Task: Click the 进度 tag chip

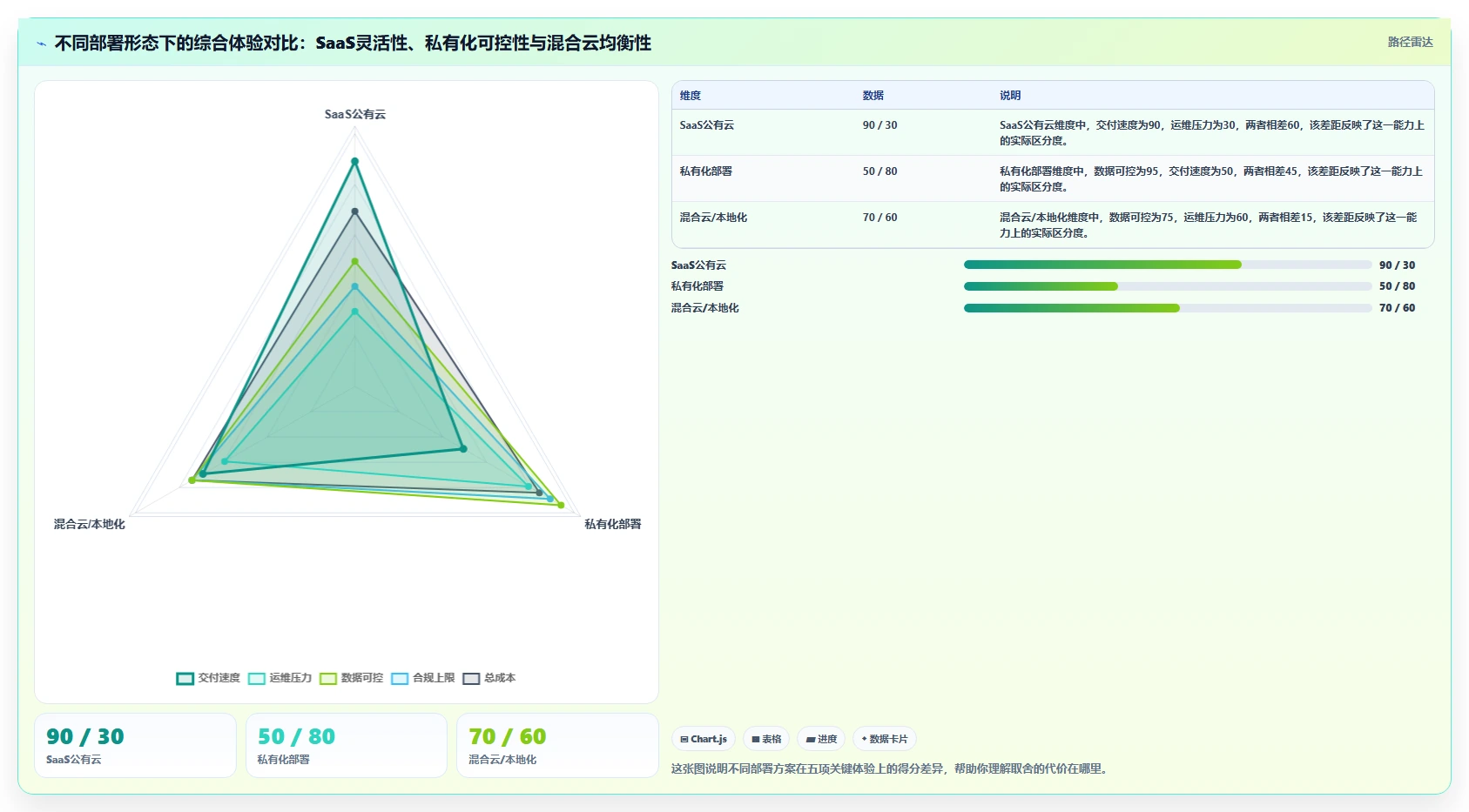Action: [x=821, y=739]
